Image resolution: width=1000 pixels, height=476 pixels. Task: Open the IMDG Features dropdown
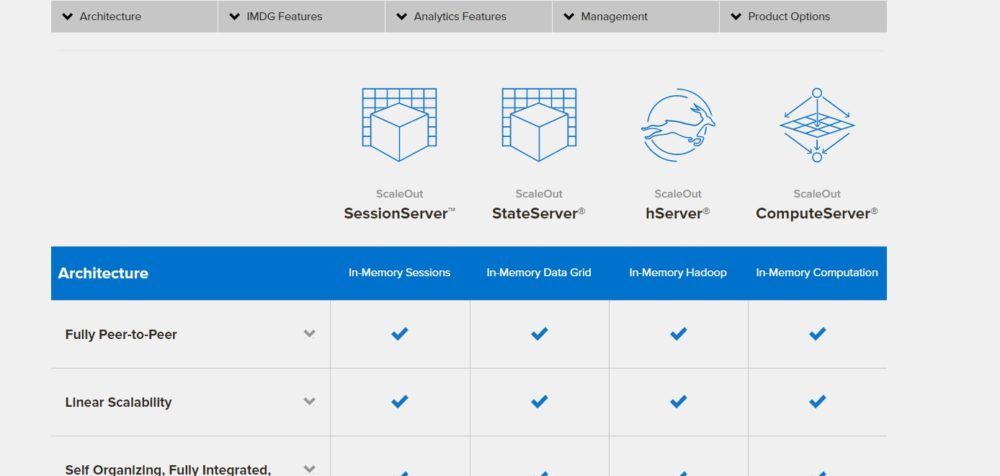point(301,16)
